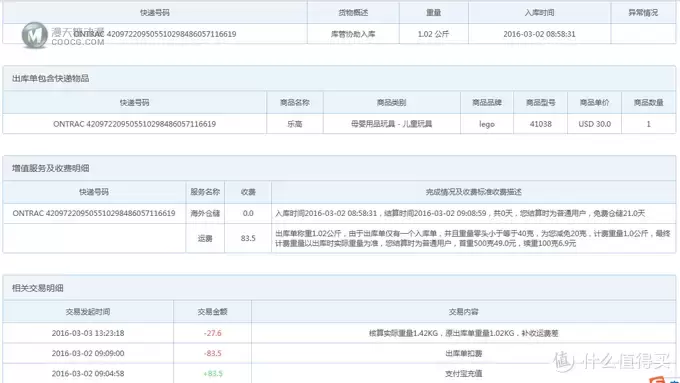Click the '商品类别' column header
This screenshot has width=680, height=383.
tap(391, 102)
